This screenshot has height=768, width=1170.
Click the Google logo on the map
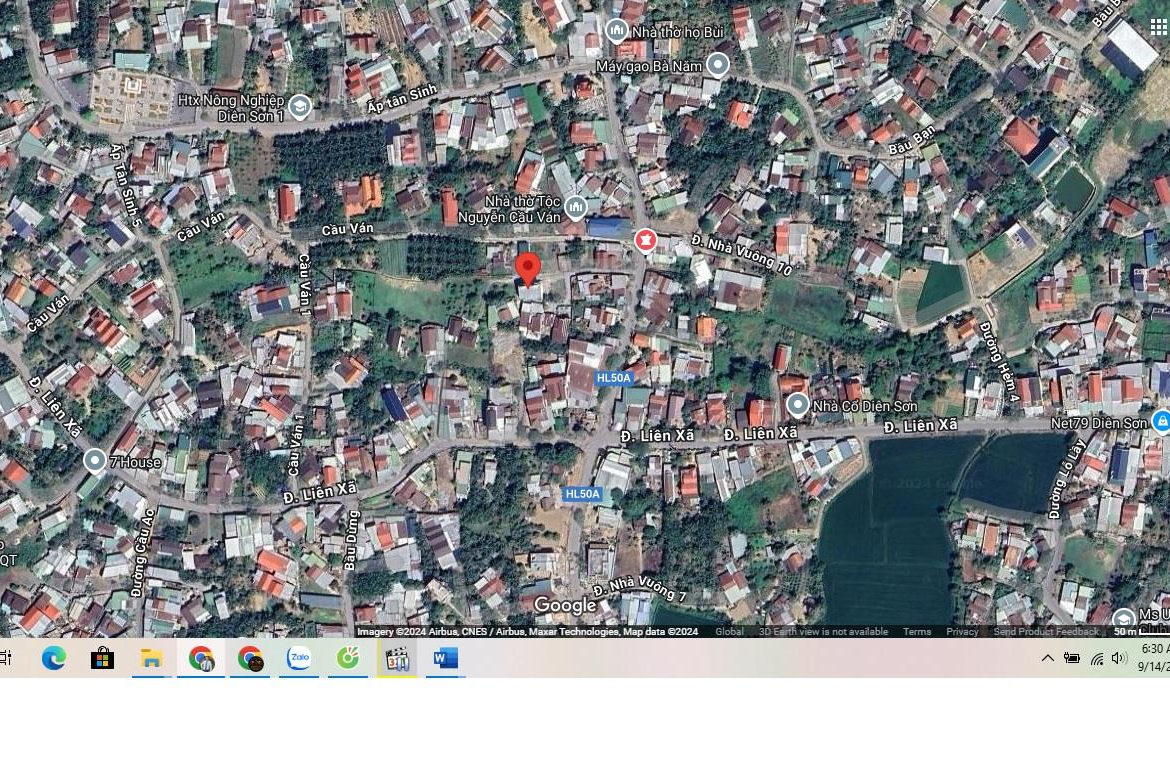[565, 606]
